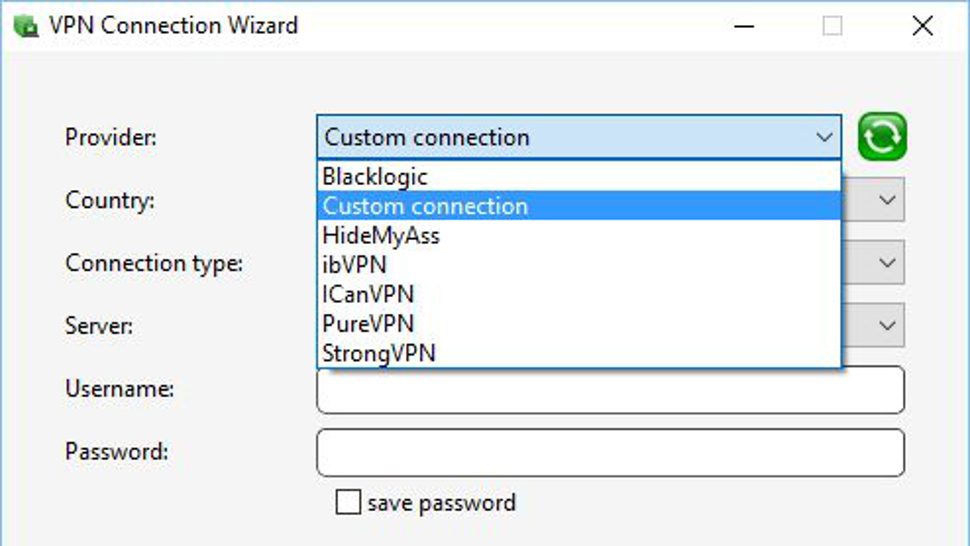
Task: Click the disabled maximize window button
Action: (x=832, y=26)
